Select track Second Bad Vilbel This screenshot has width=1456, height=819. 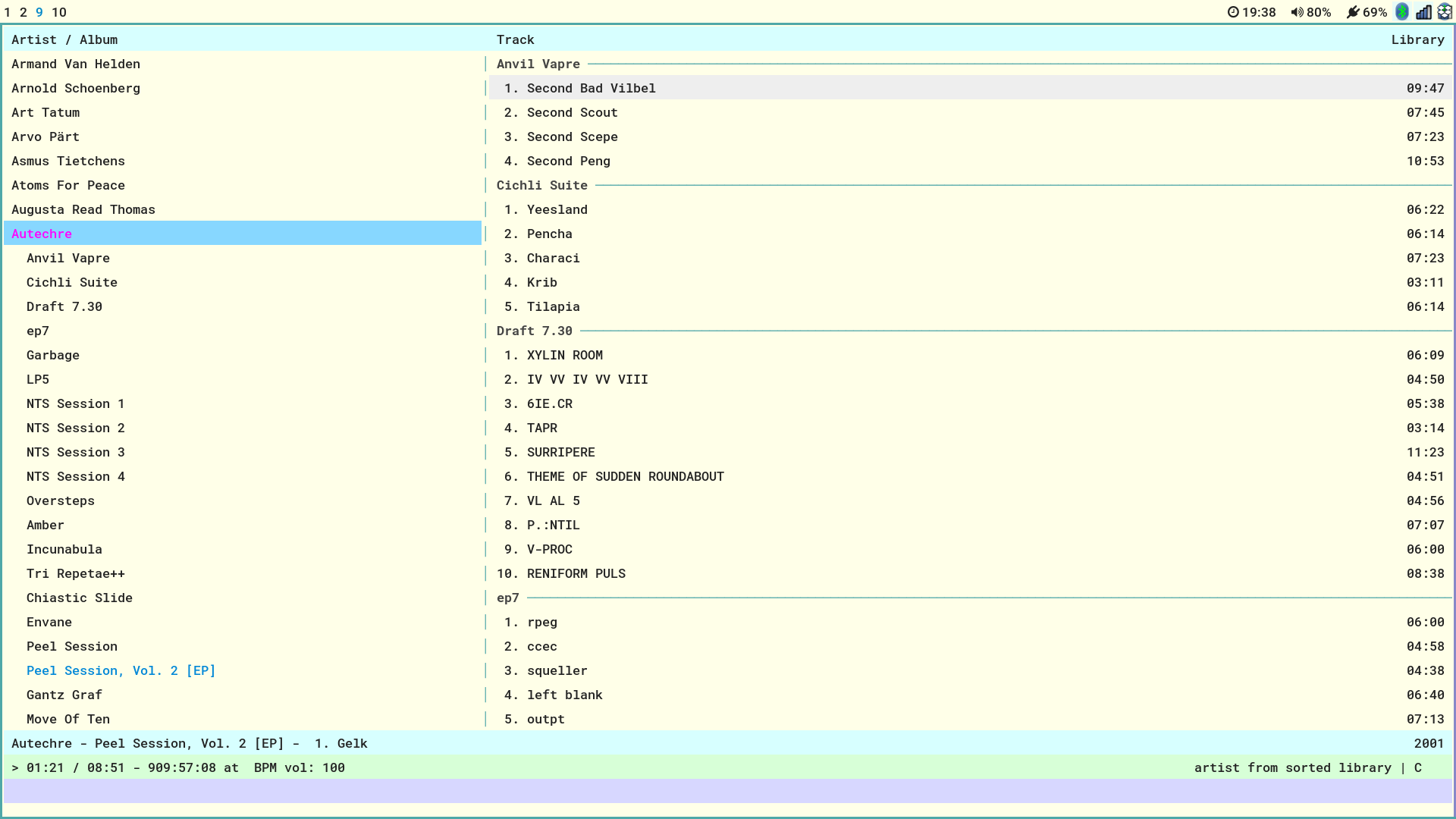coord(591,88)
